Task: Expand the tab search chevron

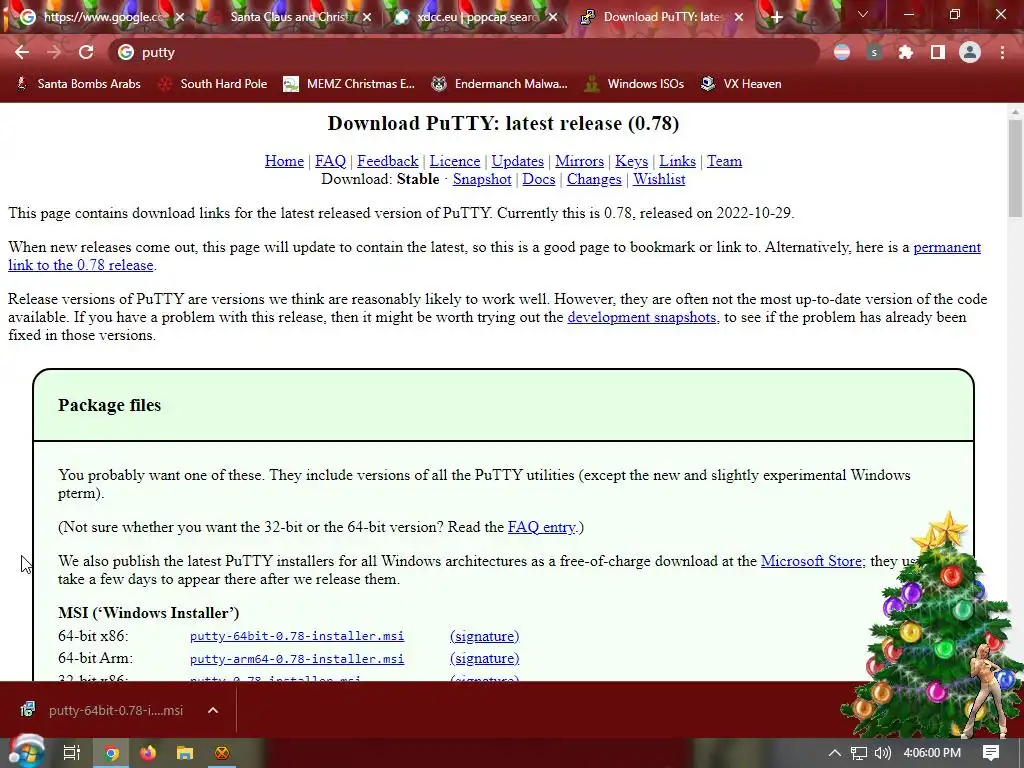Action: click(x=863, y=14)
